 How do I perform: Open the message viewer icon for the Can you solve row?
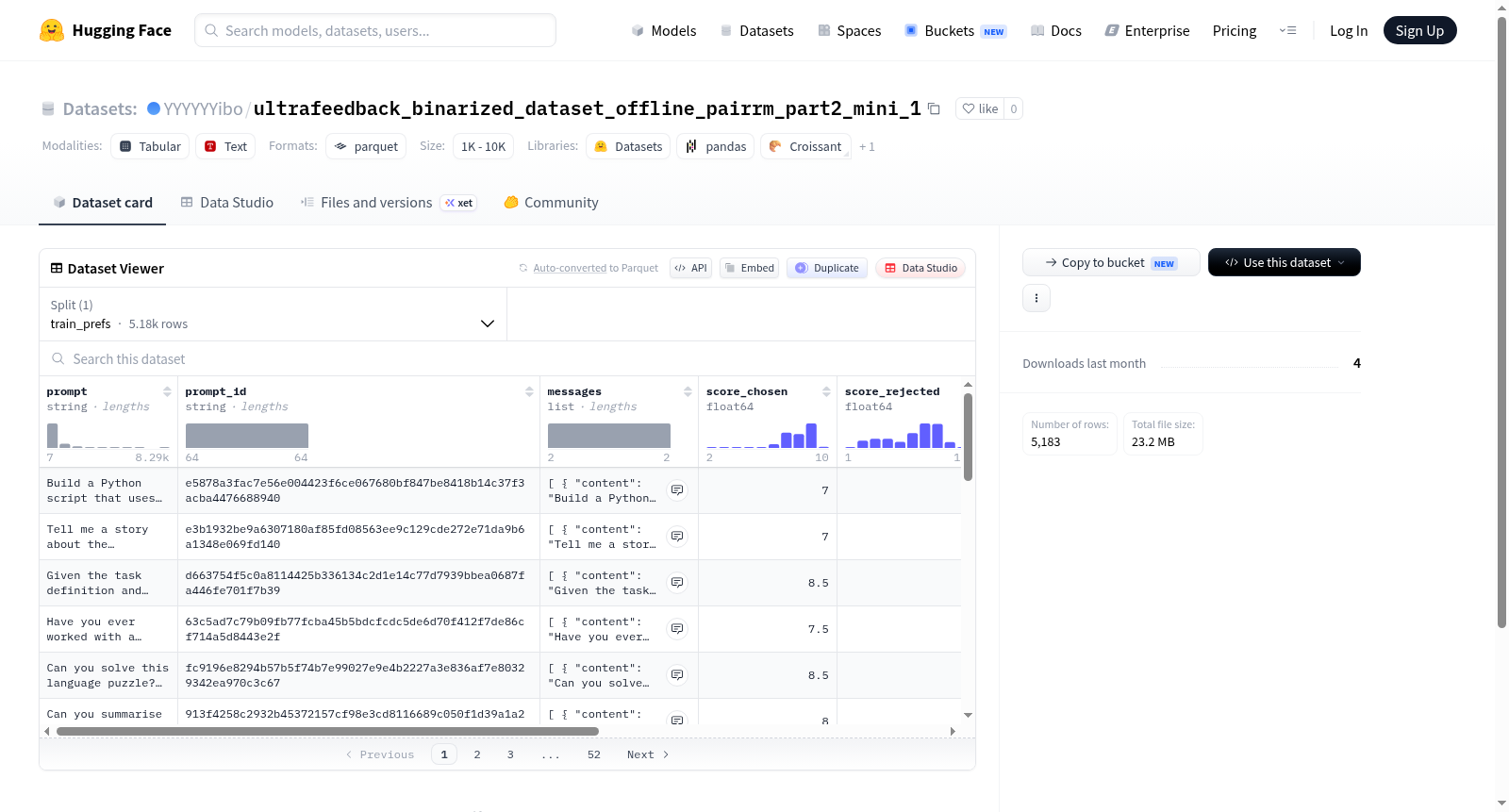(677, 675)
